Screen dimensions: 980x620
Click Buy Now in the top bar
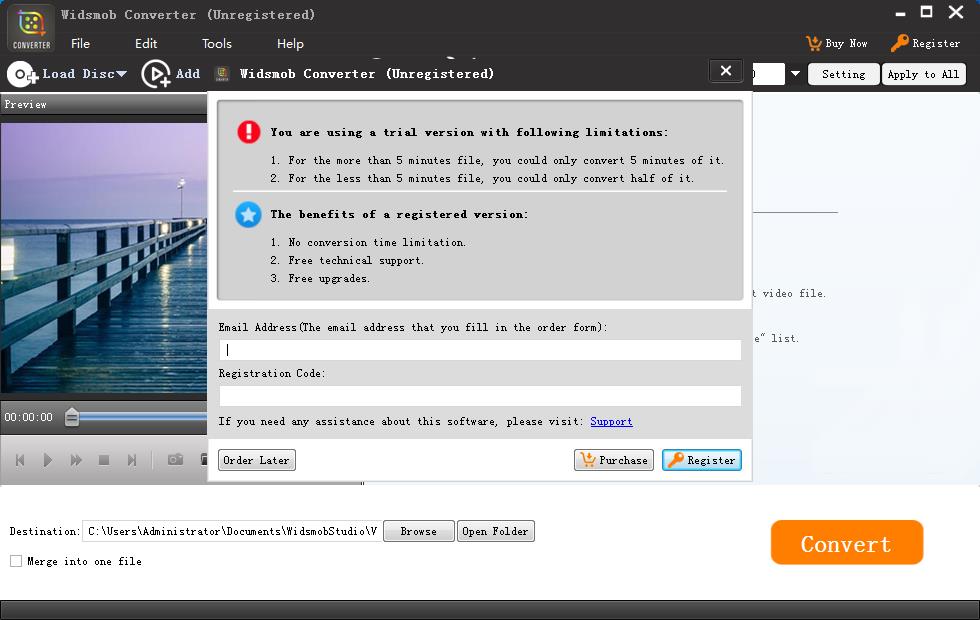click(837, 43)
